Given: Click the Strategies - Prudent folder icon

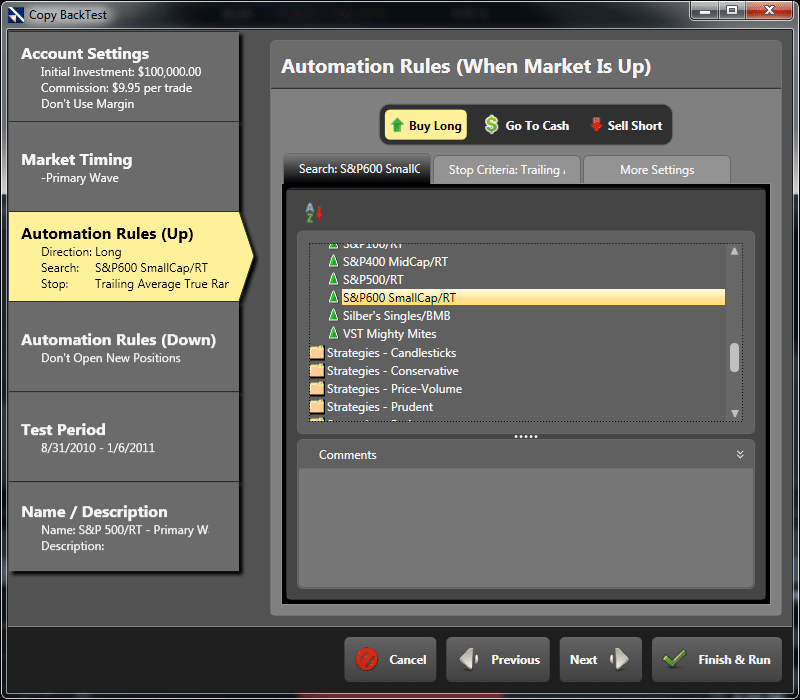Looking at the screenshot, I should (x=317, y=407).
